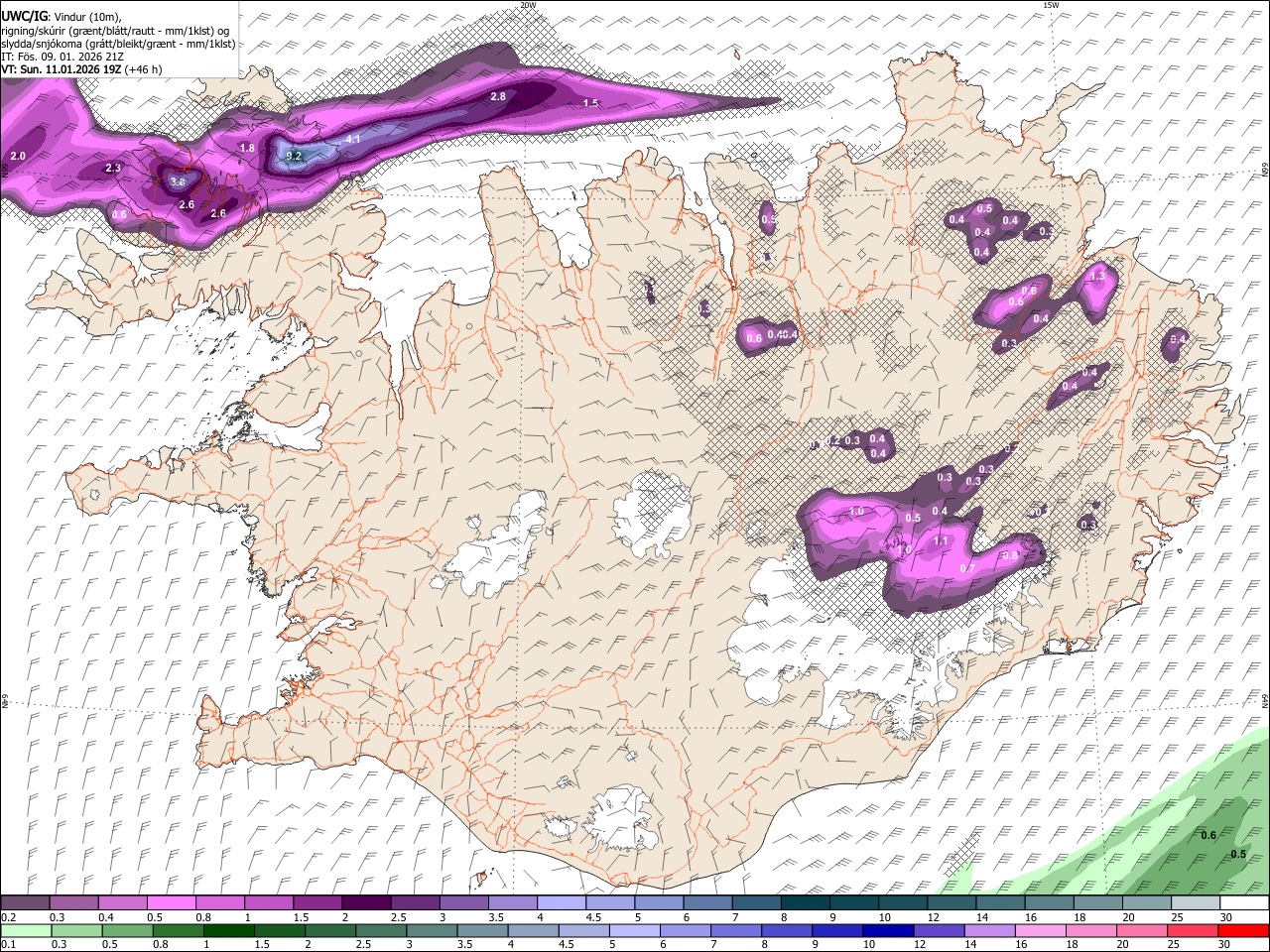
Task: Click the darkest purple swatch between 2 and 2.5 on the snow scale
Action: [365, 902]
